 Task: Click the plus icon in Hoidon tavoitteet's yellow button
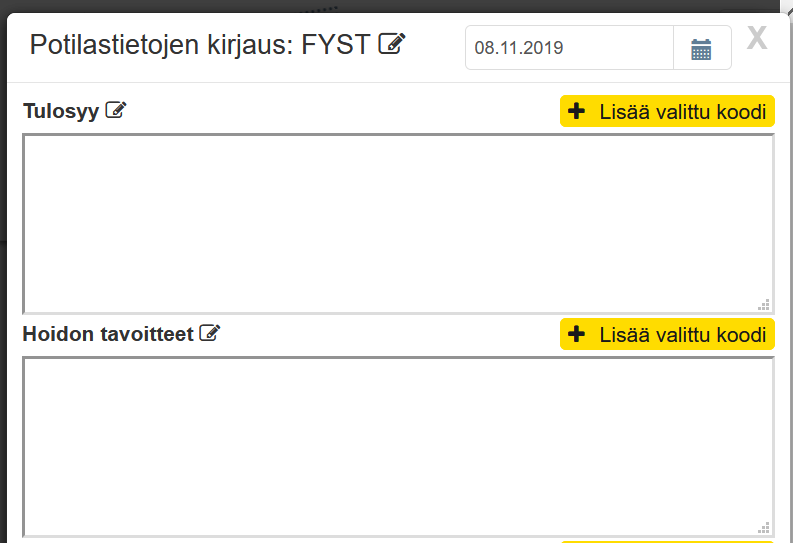point(576,334)
